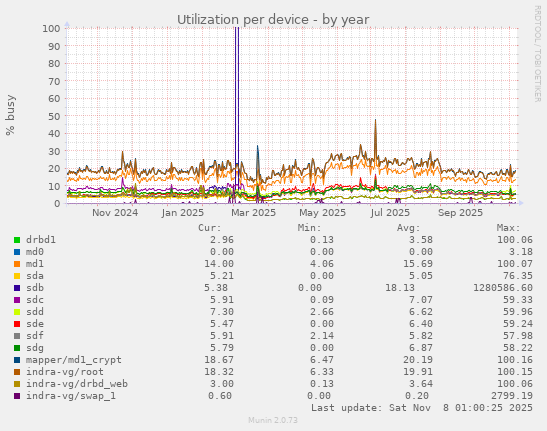
Task: Click swap_1 max value 2799.19
Action: point(512,396)
